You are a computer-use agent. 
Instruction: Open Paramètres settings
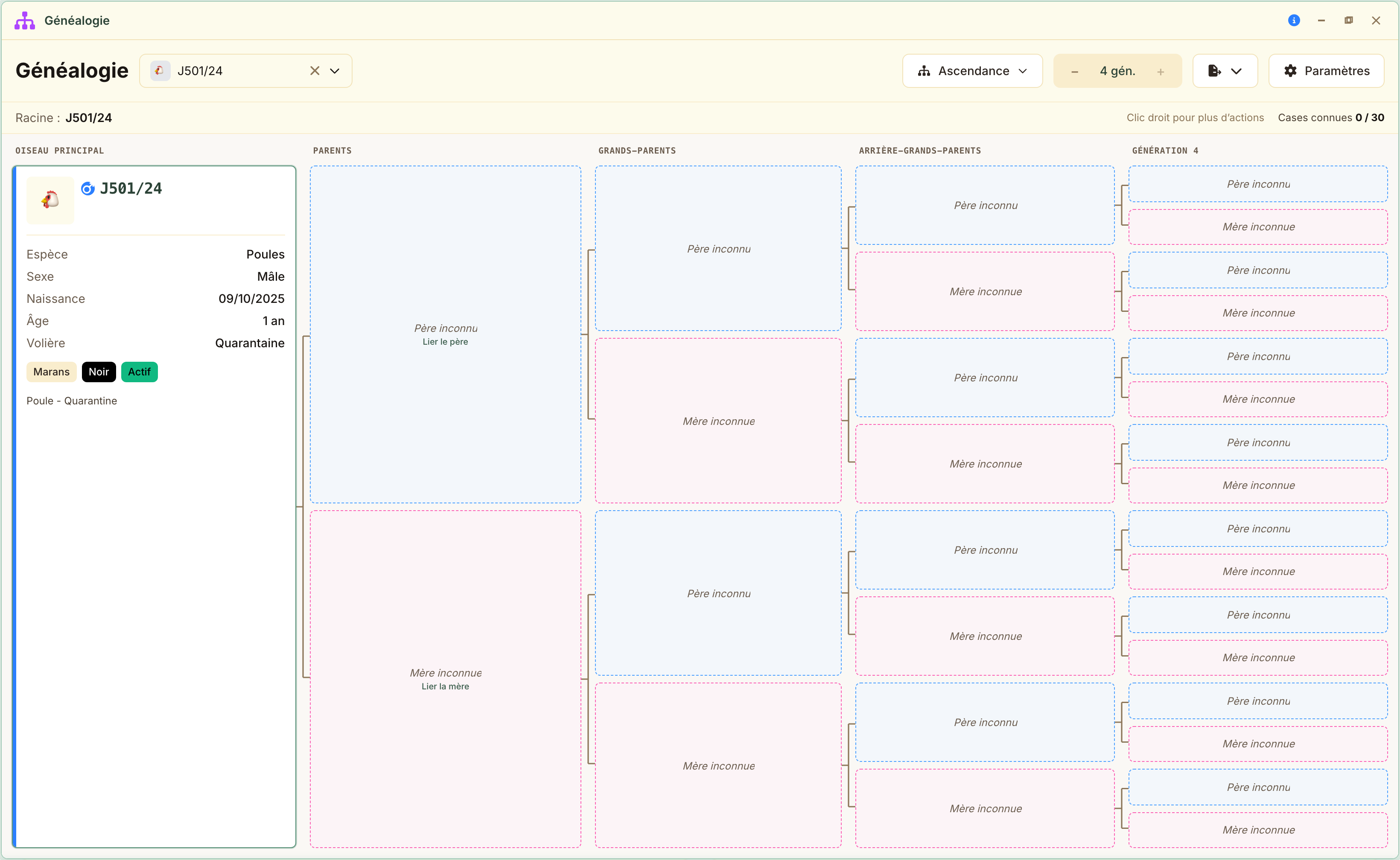pyautogui.click(x=1326, y=70)
